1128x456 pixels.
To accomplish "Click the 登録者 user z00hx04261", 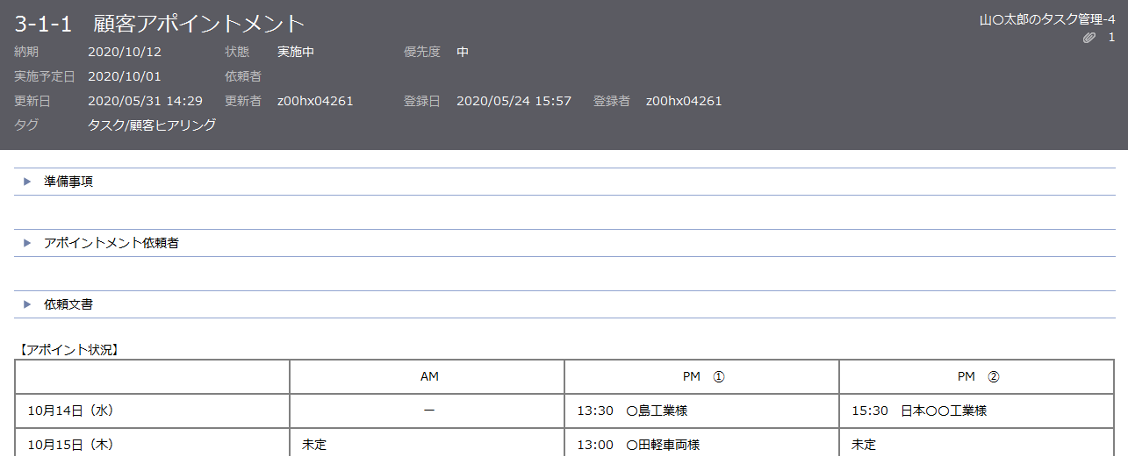I will pos(684,101).
